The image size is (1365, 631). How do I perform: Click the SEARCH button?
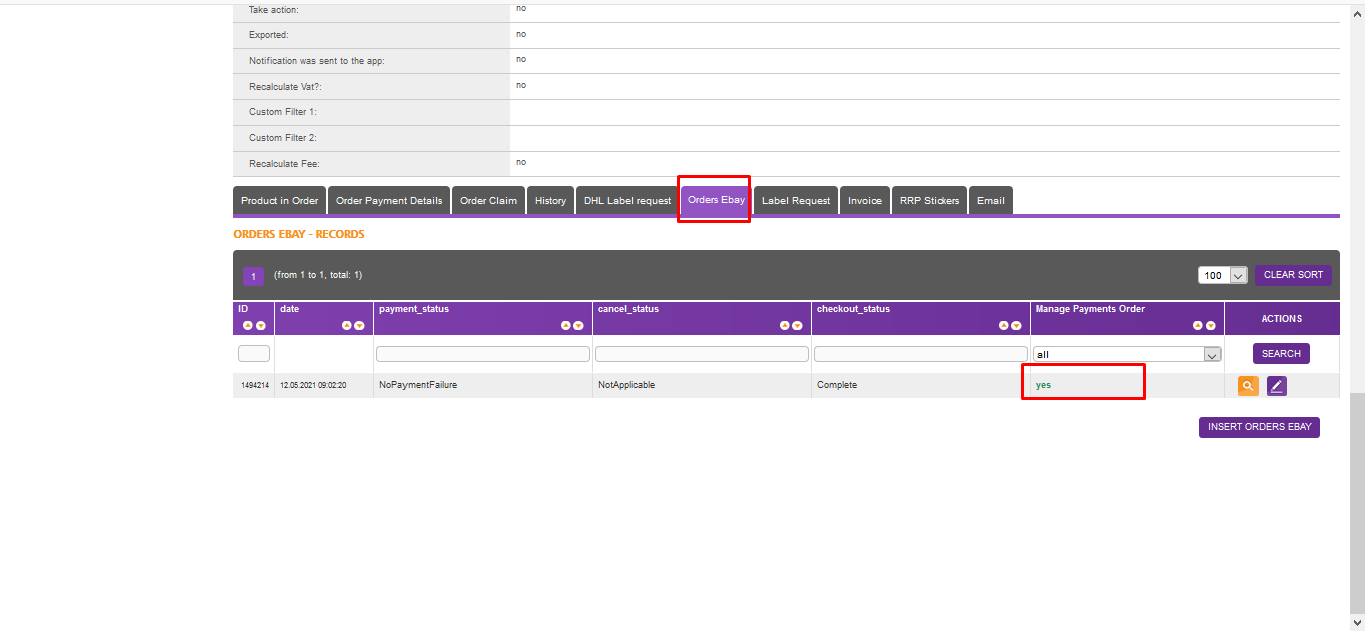click(1281, 354)
